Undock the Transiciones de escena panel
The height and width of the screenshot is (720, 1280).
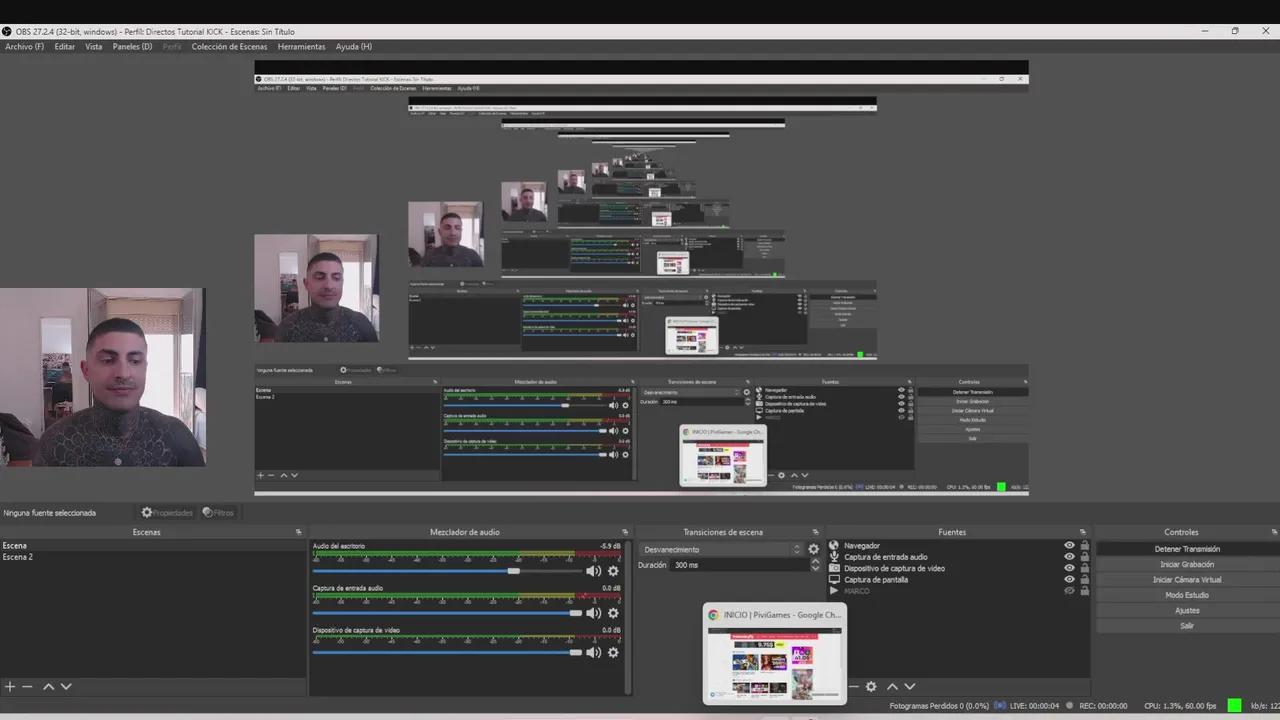(x=815, y=532)
